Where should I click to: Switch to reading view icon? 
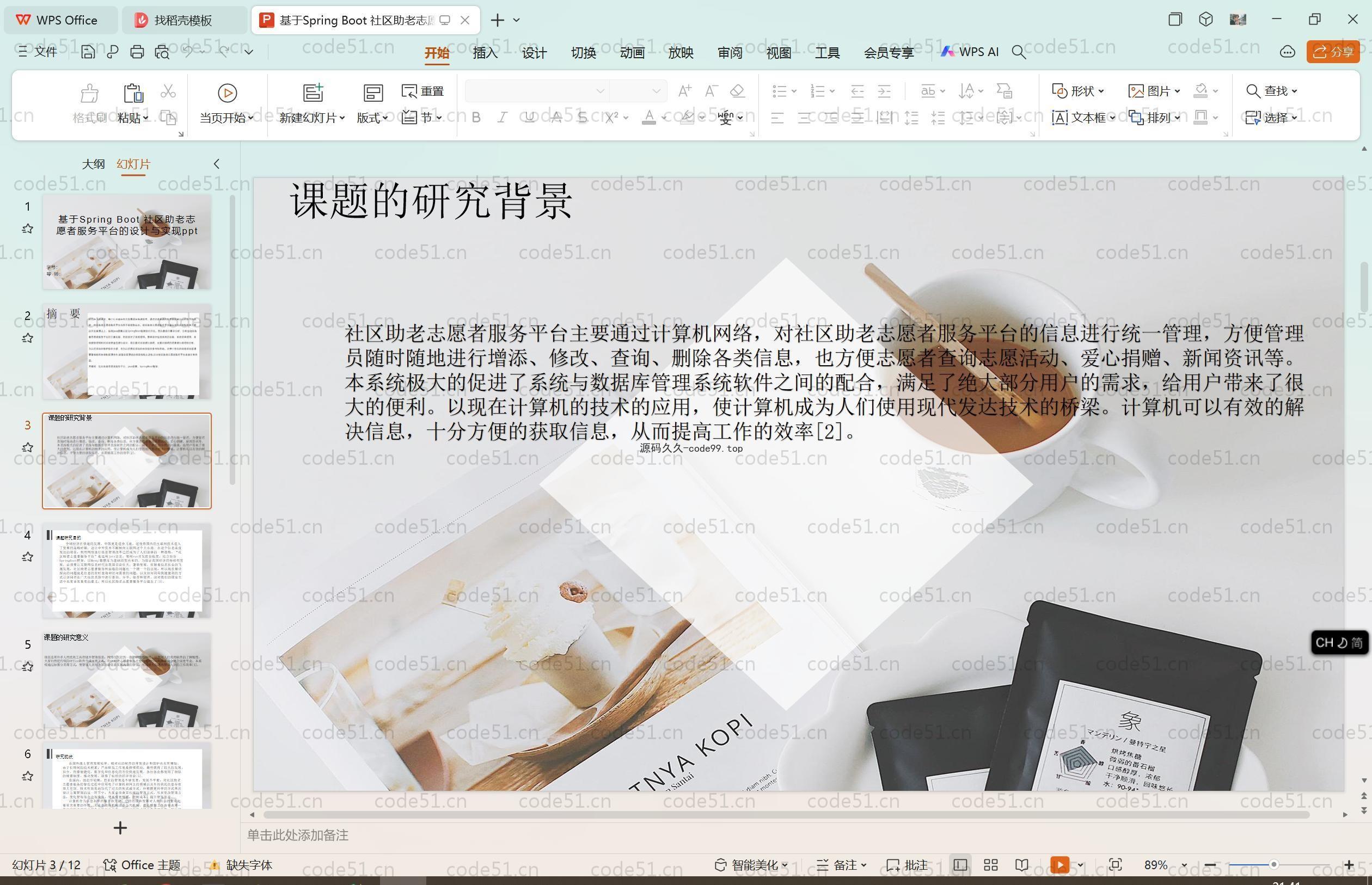[x=1021, y=865]
